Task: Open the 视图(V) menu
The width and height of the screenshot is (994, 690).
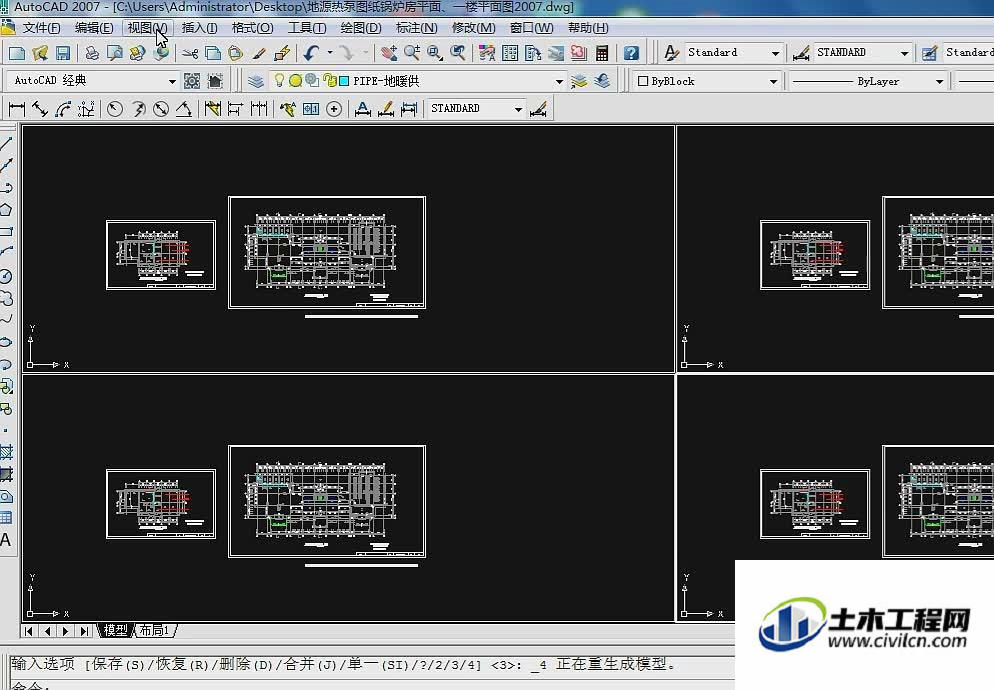Action: [147, 28]
